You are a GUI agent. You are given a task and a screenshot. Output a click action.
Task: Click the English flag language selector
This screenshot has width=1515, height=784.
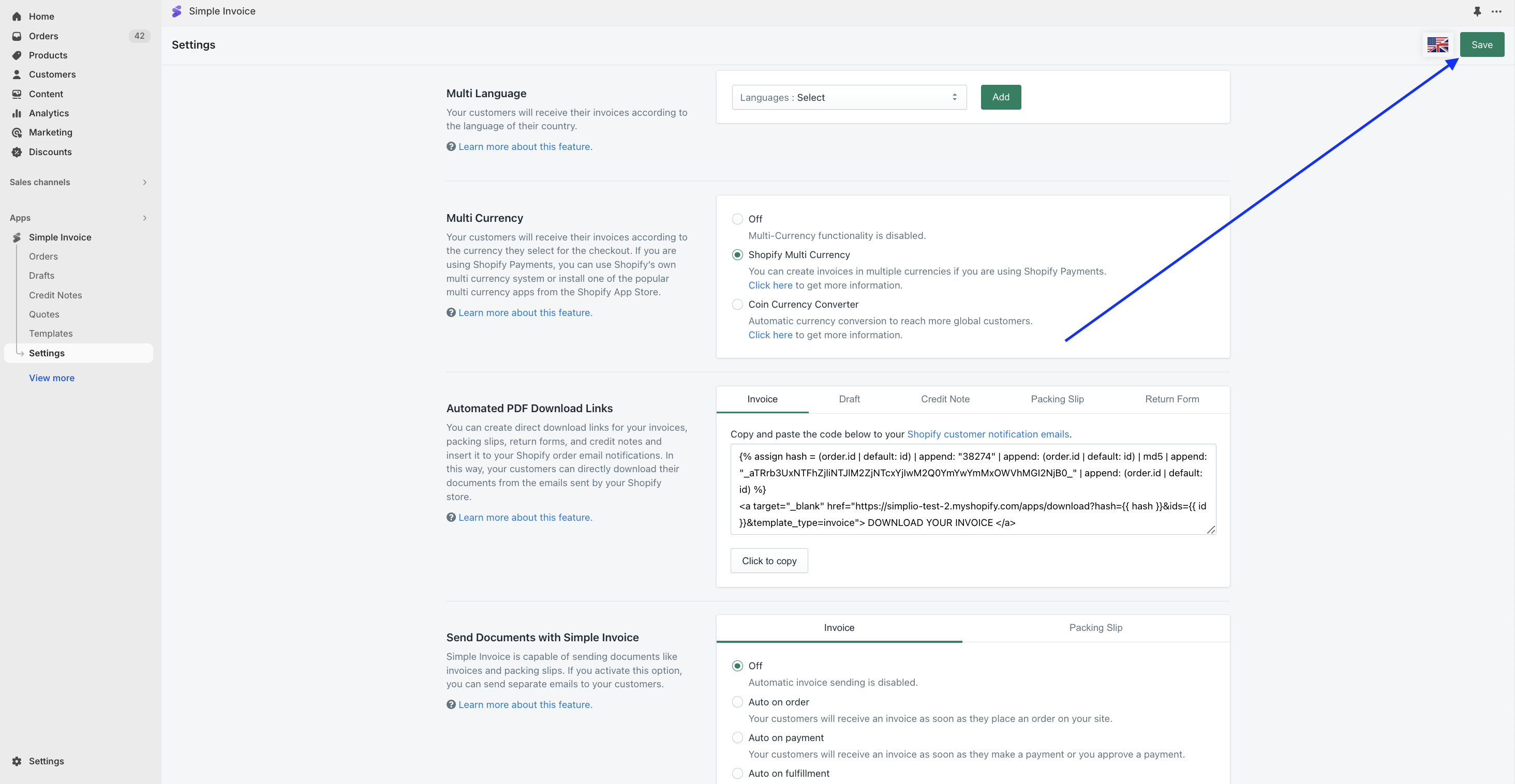point(1438,44)
